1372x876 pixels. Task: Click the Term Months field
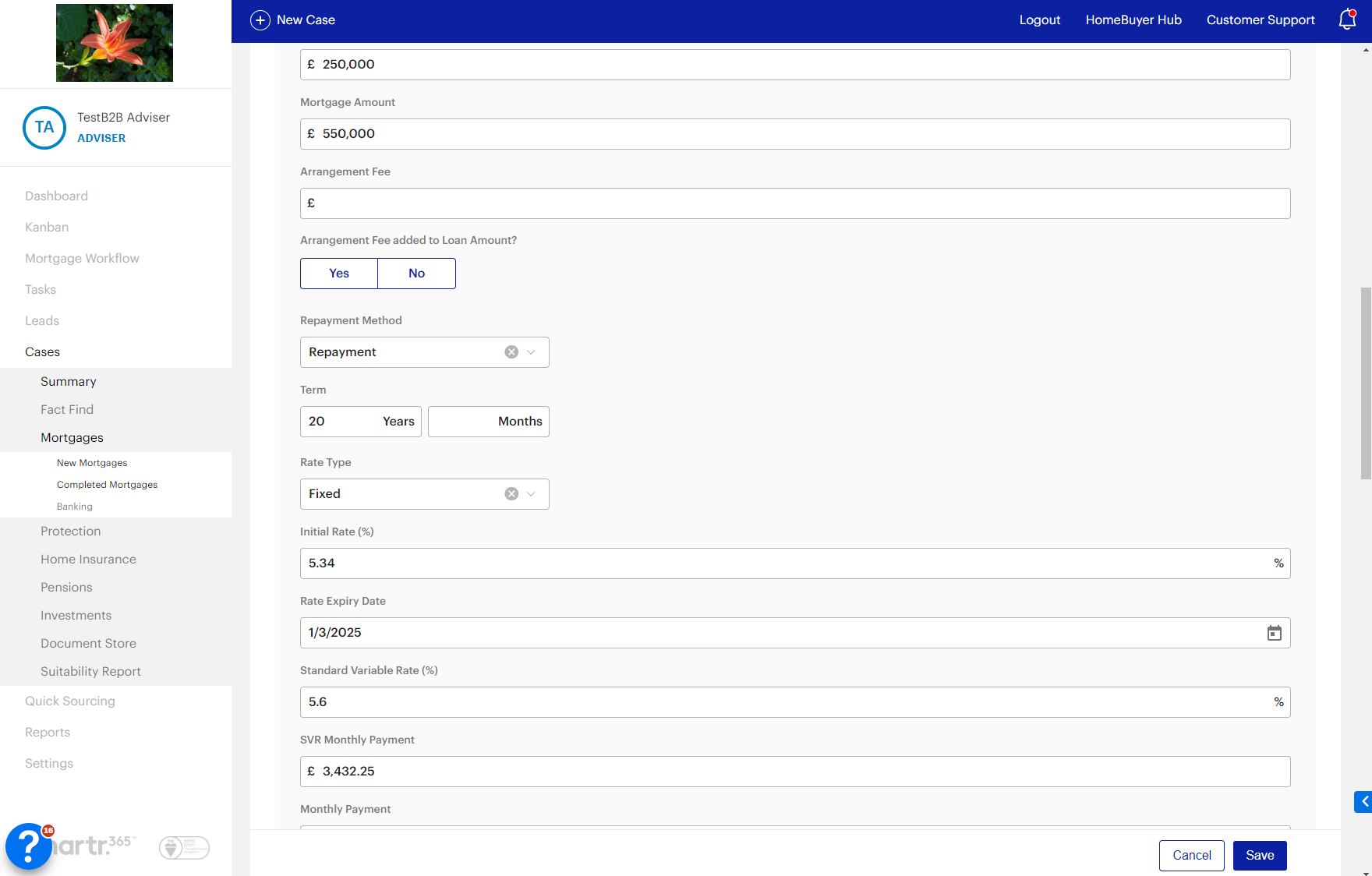click(489, 422)
